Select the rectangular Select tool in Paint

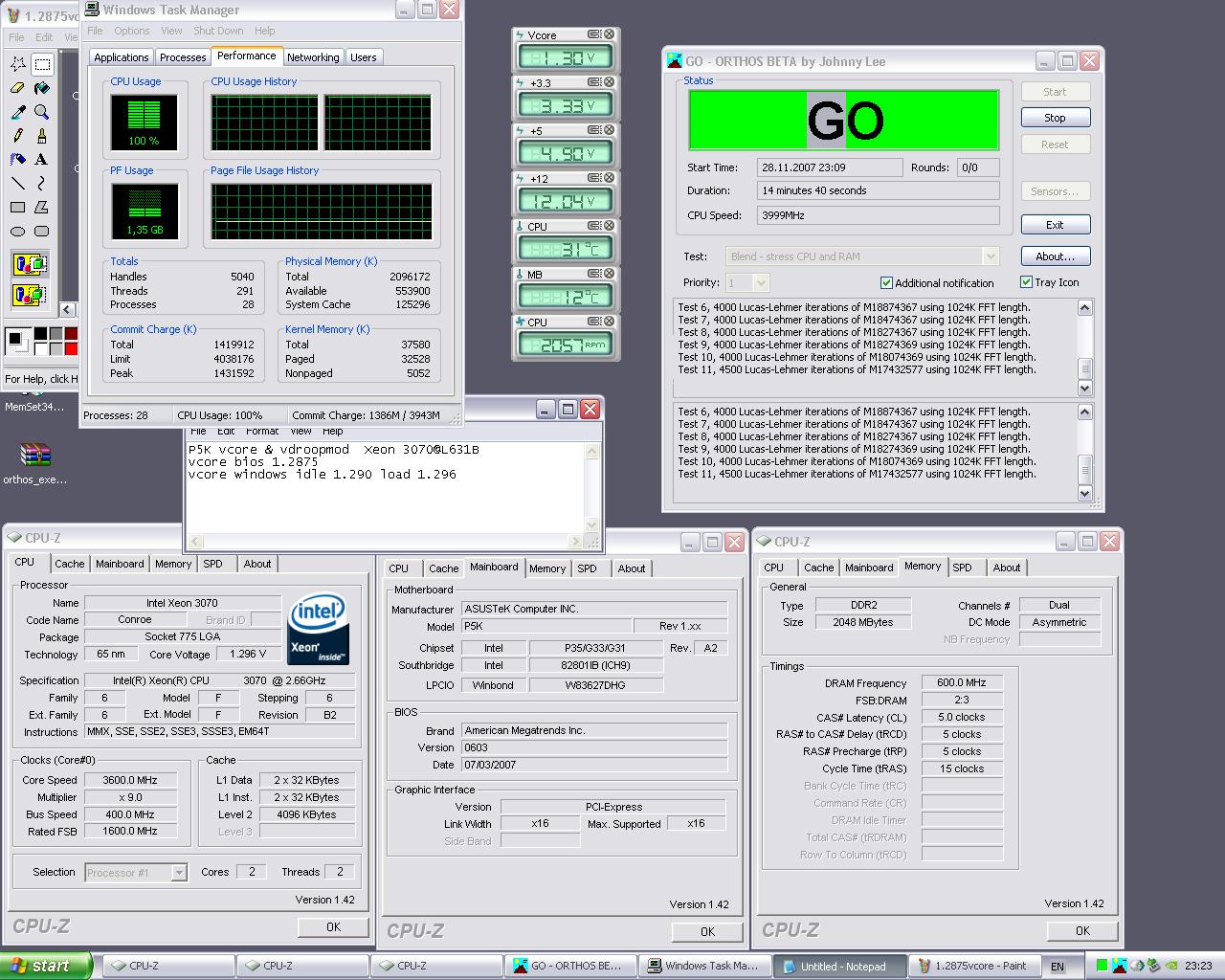42,64
